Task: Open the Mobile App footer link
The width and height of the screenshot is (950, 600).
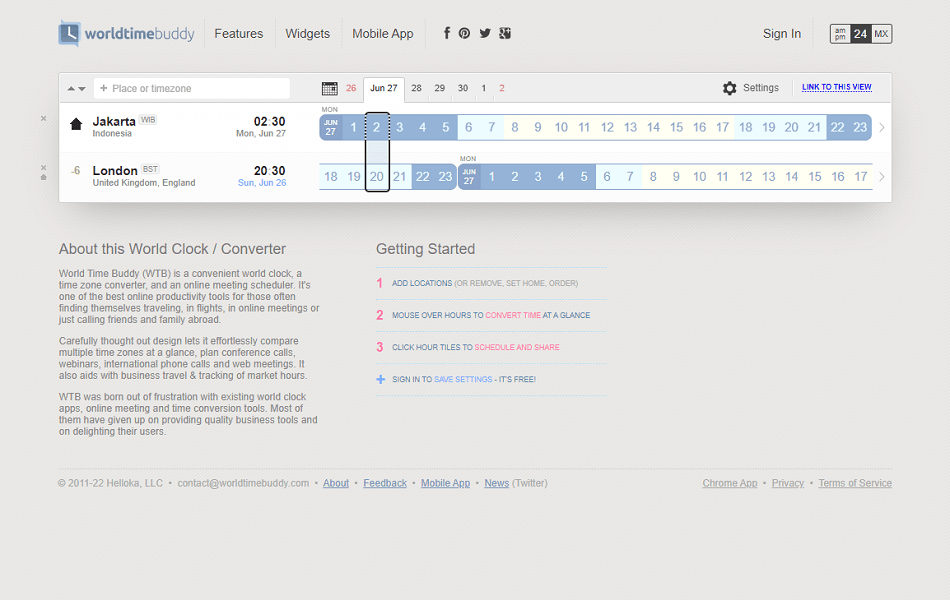Action: point(445,483)
